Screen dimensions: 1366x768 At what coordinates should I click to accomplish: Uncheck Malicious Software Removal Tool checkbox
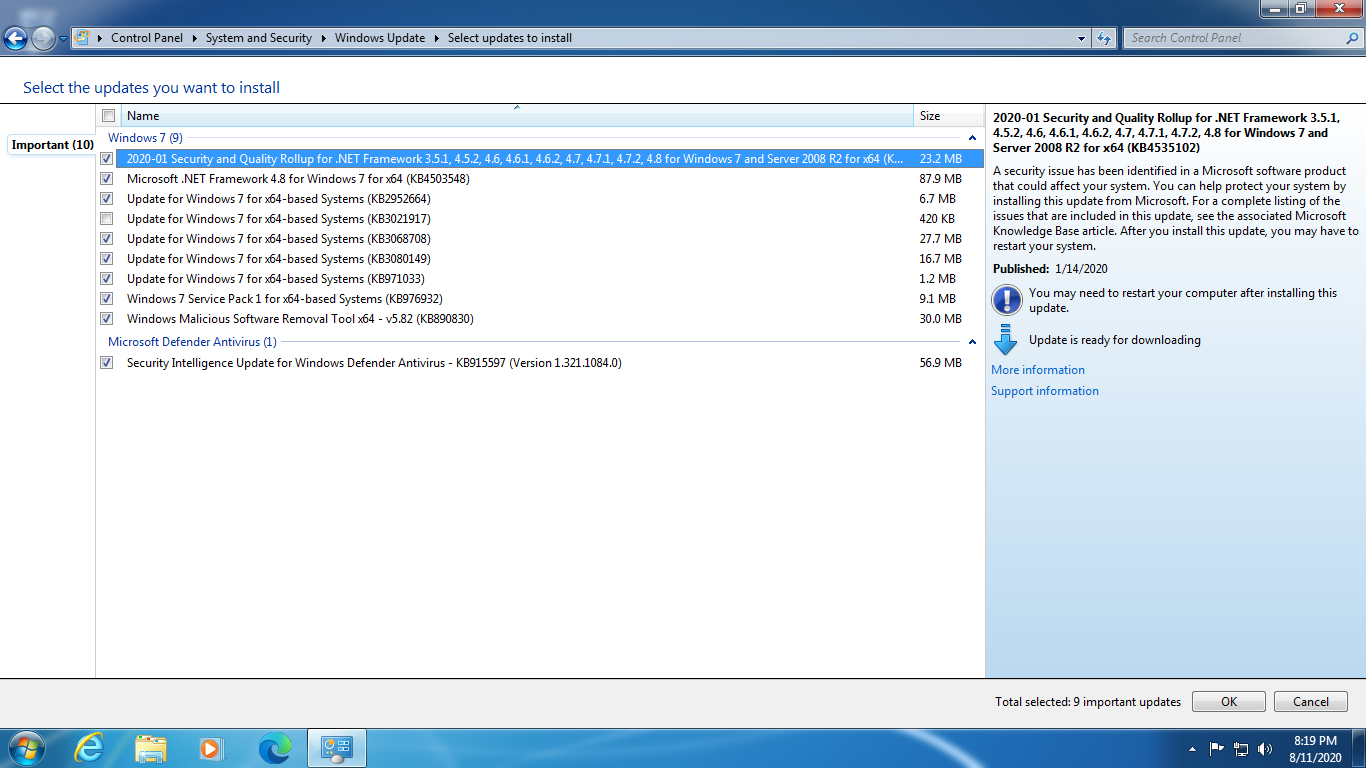coord(107,319)
